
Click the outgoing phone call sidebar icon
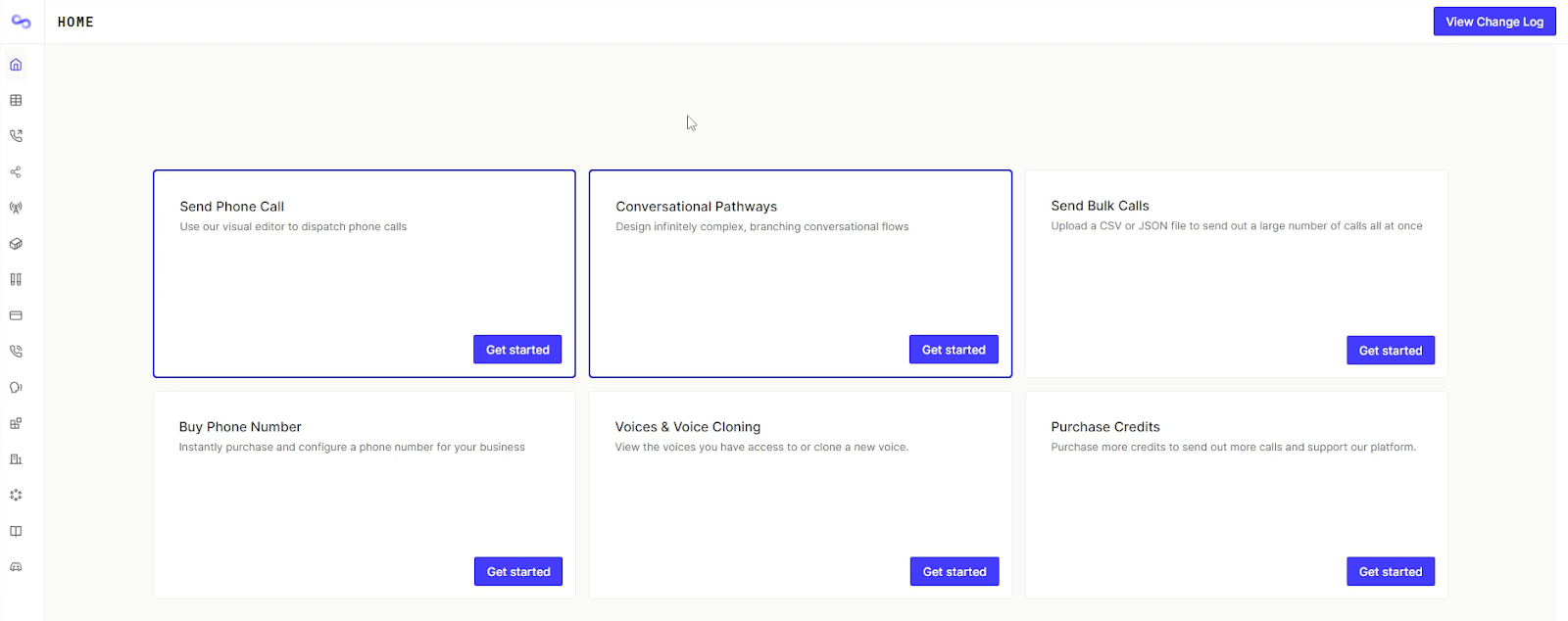16,136
